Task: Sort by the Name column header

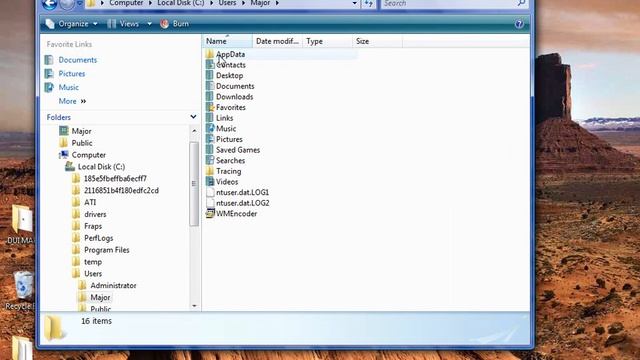Action: pos(228,41)
